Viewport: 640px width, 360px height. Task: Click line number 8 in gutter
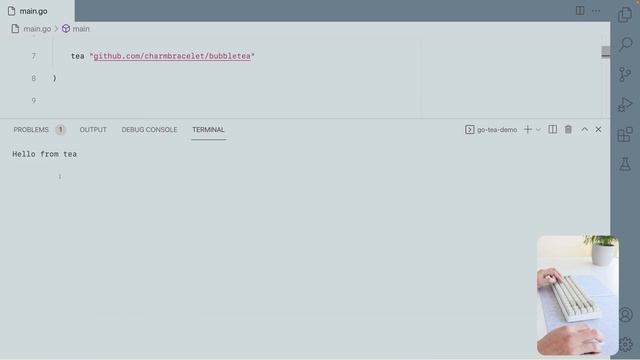(33, 78)
